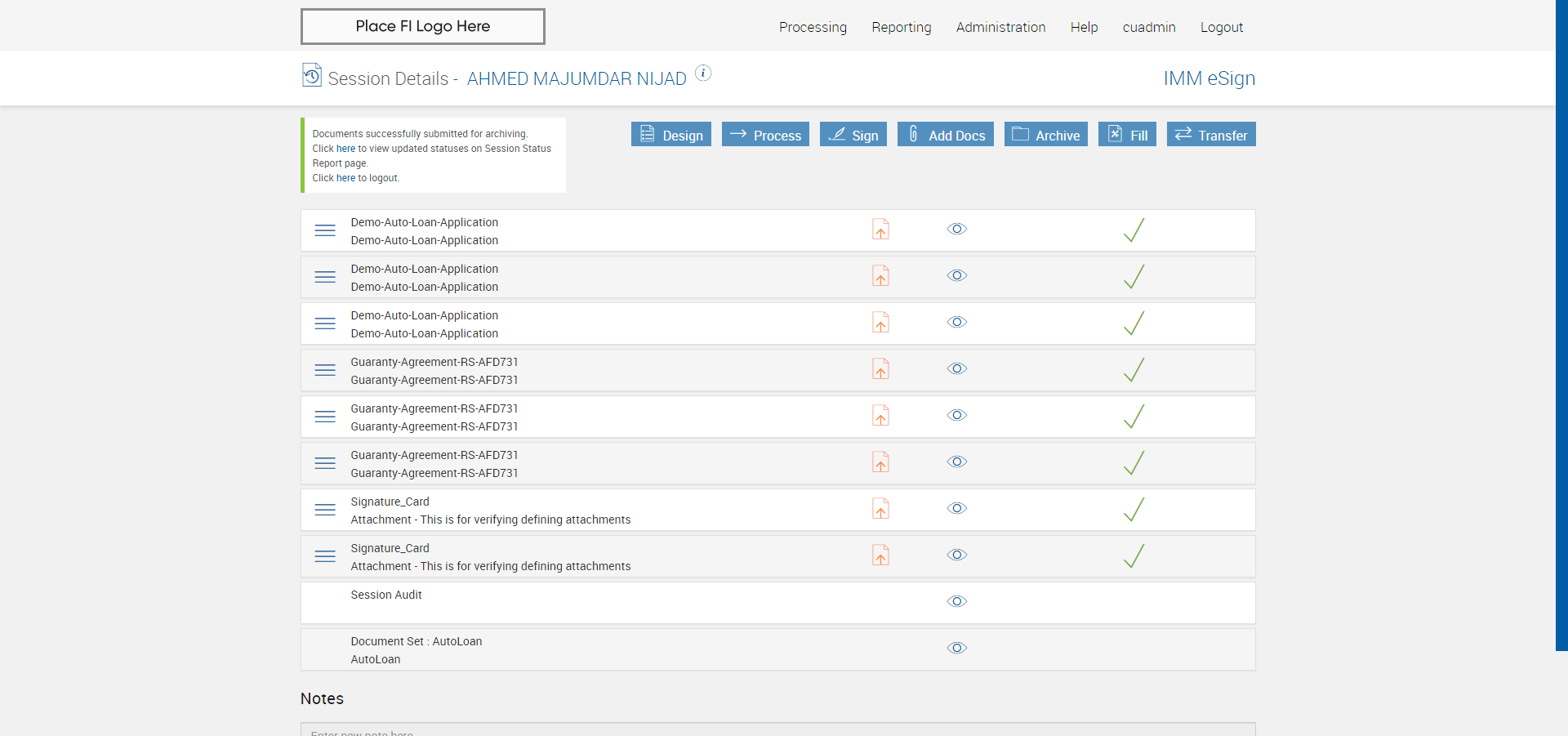Expand row menu for second Guaranty-Agreement document
Screen dimensions: 1568x736
point(325,417)
